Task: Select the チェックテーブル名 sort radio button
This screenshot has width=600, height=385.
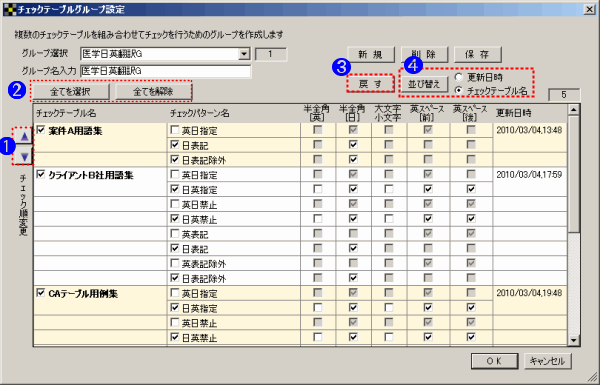Action: (x=459, y=90)
